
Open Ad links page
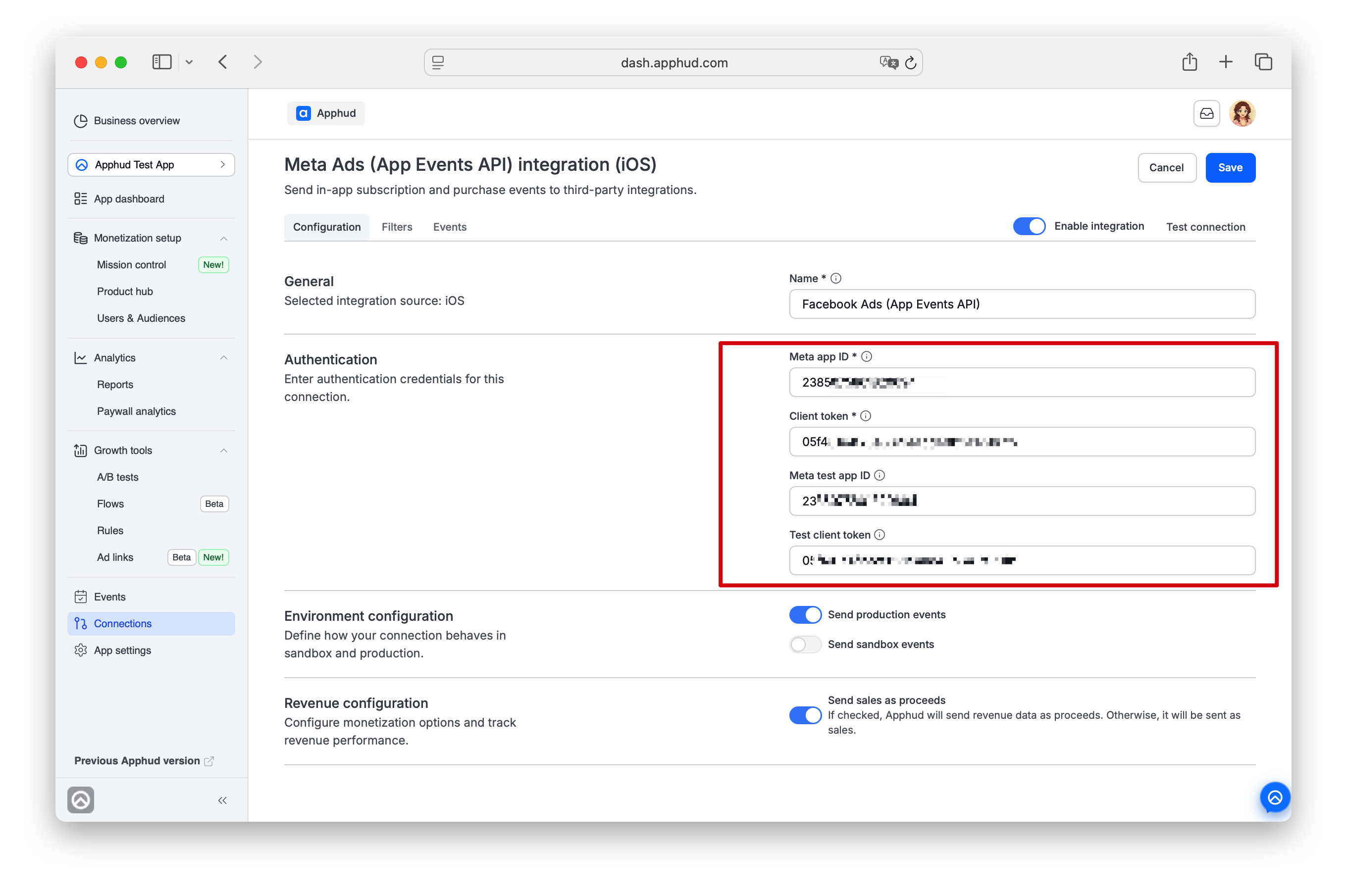coord(115,557)
